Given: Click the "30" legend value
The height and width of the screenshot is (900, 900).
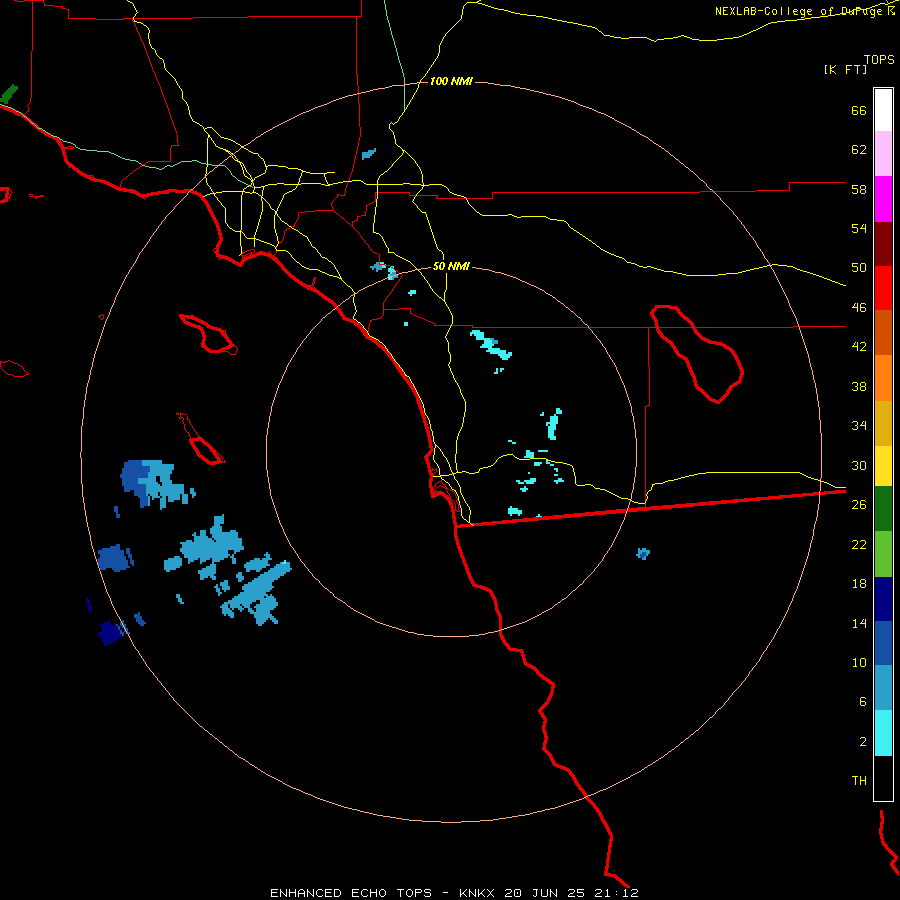Looking at the screenshot, I should coord(859,465).
